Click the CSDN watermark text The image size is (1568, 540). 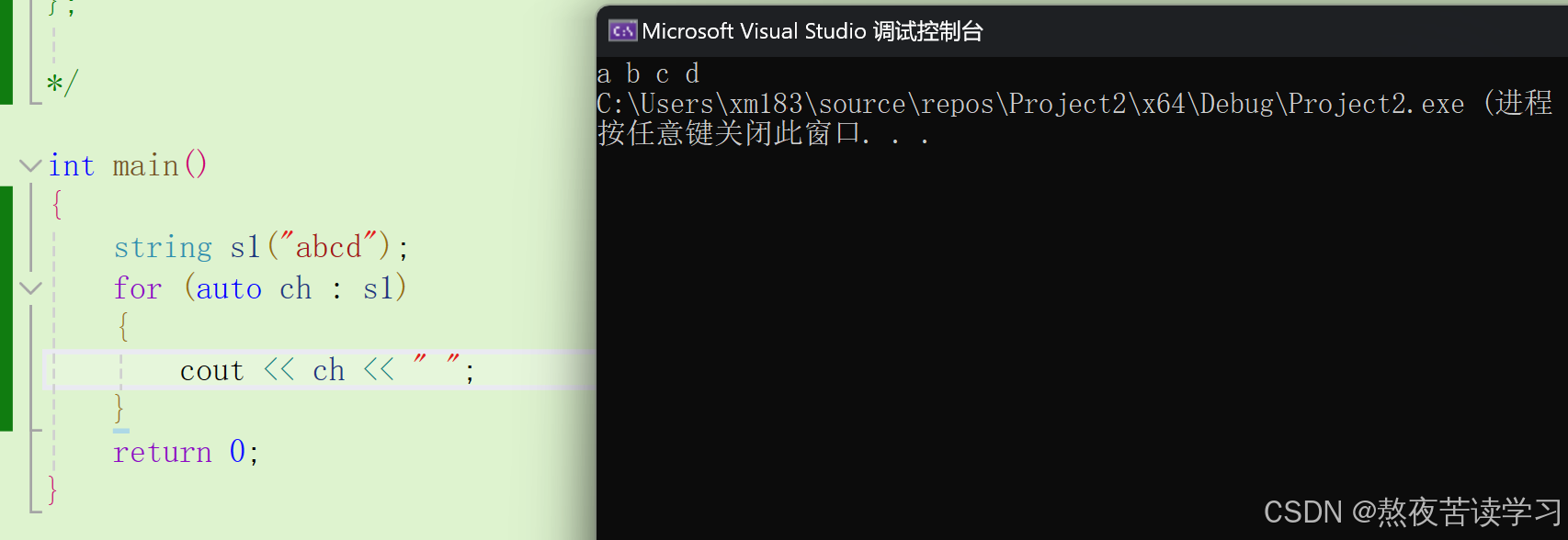pyautogui.click(x=1412, y=512)
